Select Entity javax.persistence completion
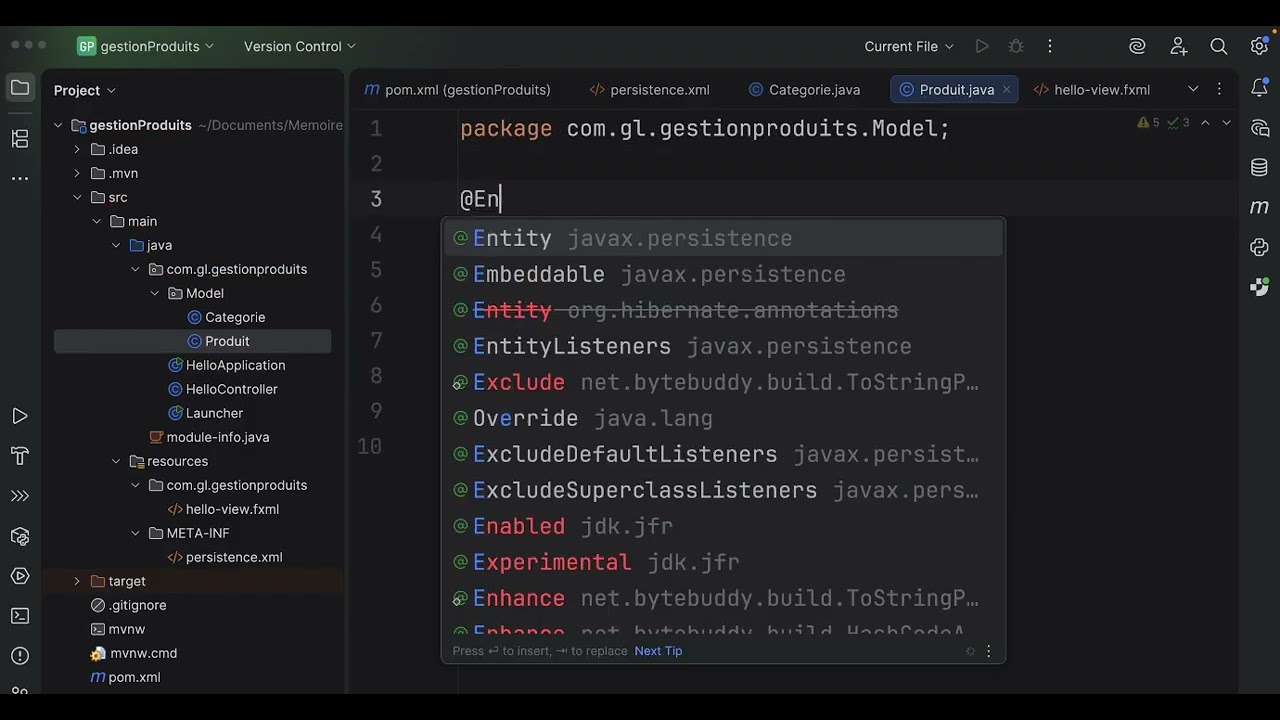 (x=723, y=238)
